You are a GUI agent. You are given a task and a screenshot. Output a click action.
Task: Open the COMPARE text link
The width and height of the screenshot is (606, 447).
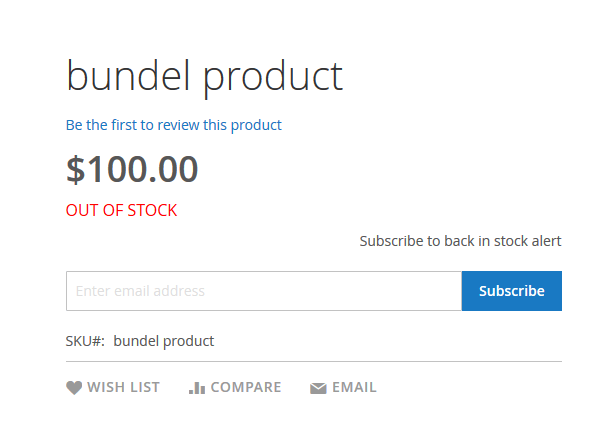point(246,387)
